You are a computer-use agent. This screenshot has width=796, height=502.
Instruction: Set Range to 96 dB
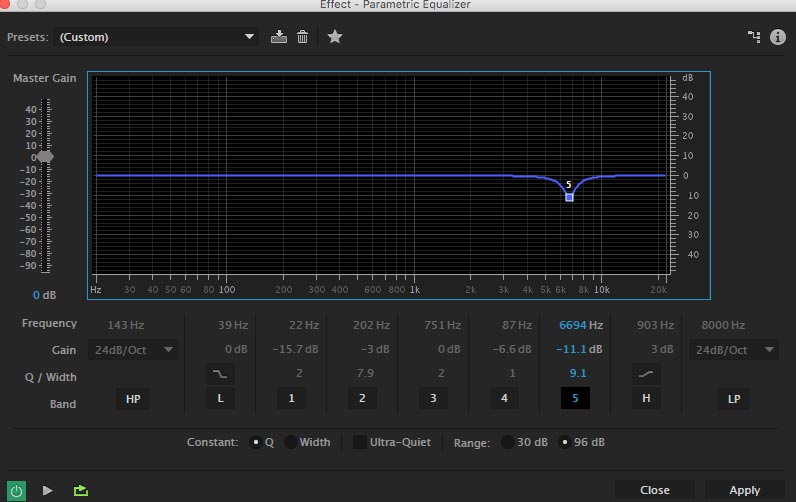tap(565, 442)
